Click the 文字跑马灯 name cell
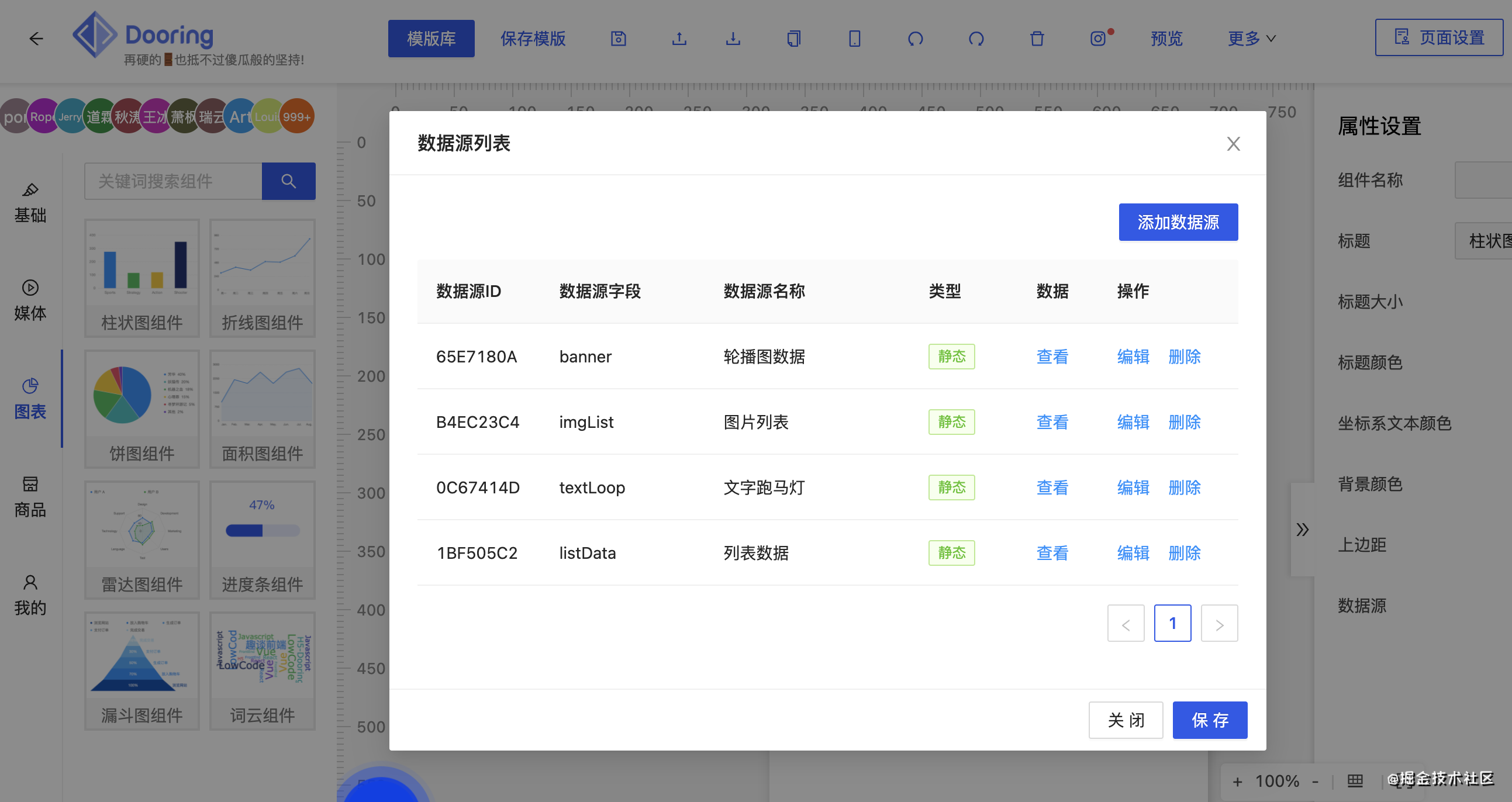The height and width of the screenshot is (802, 1512). (x=764, y=487)
